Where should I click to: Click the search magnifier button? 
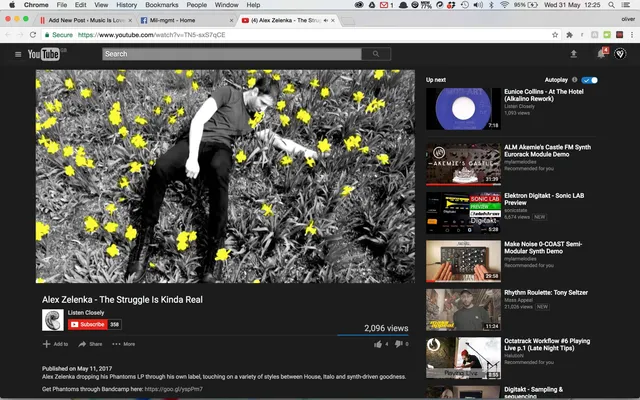click(x=376, y=54)
